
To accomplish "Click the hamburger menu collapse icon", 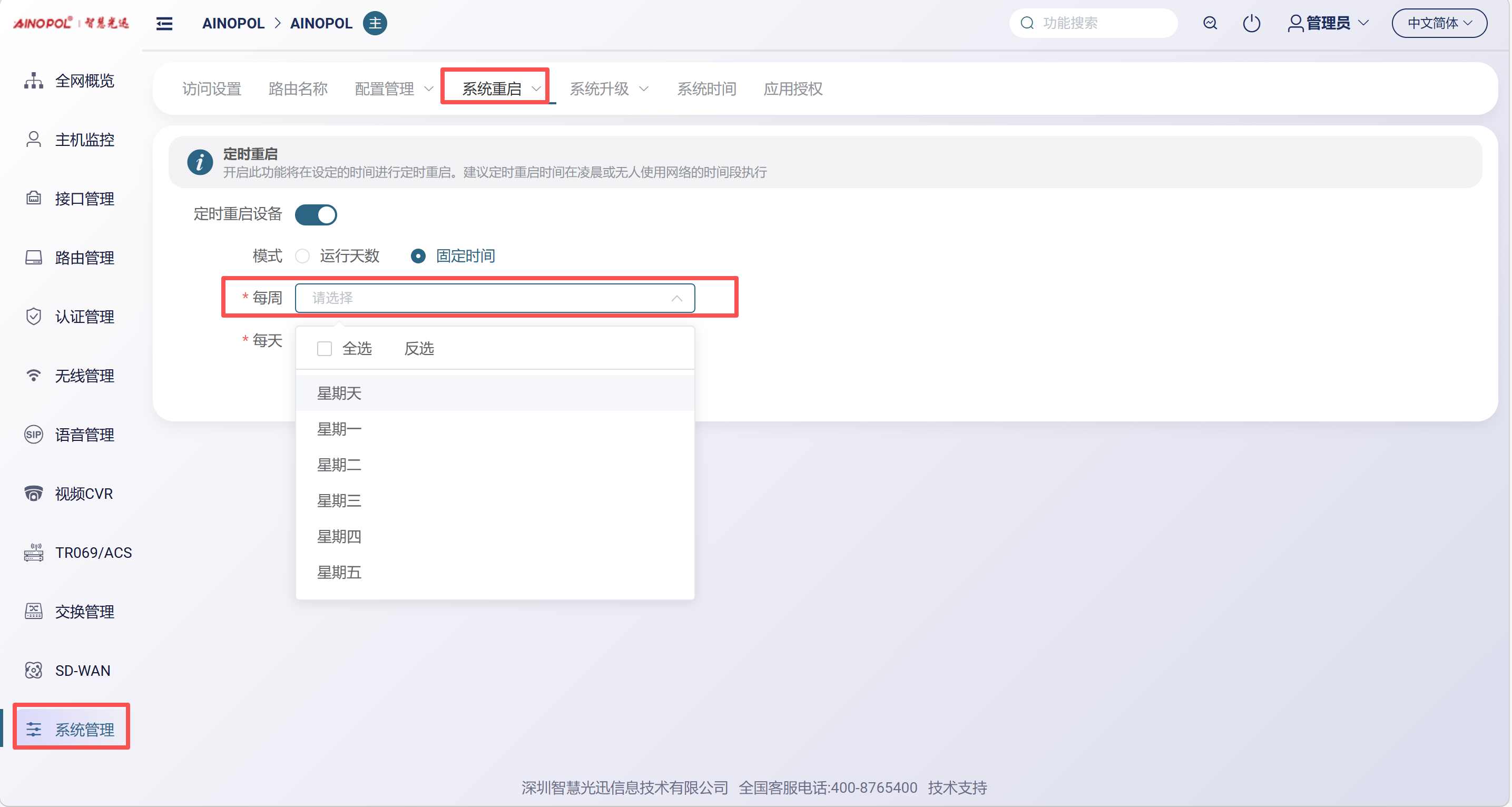I will point(164,24).
